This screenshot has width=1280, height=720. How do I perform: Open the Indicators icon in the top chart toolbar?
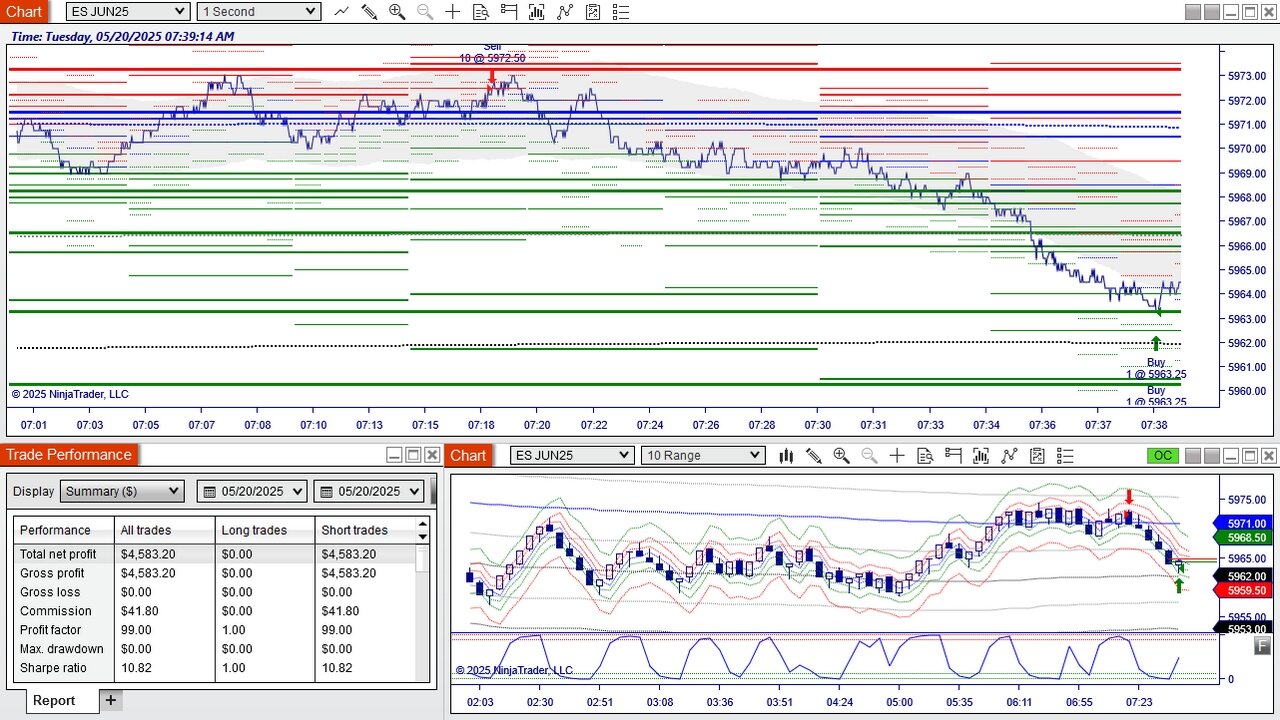click(x=565, y=12)
